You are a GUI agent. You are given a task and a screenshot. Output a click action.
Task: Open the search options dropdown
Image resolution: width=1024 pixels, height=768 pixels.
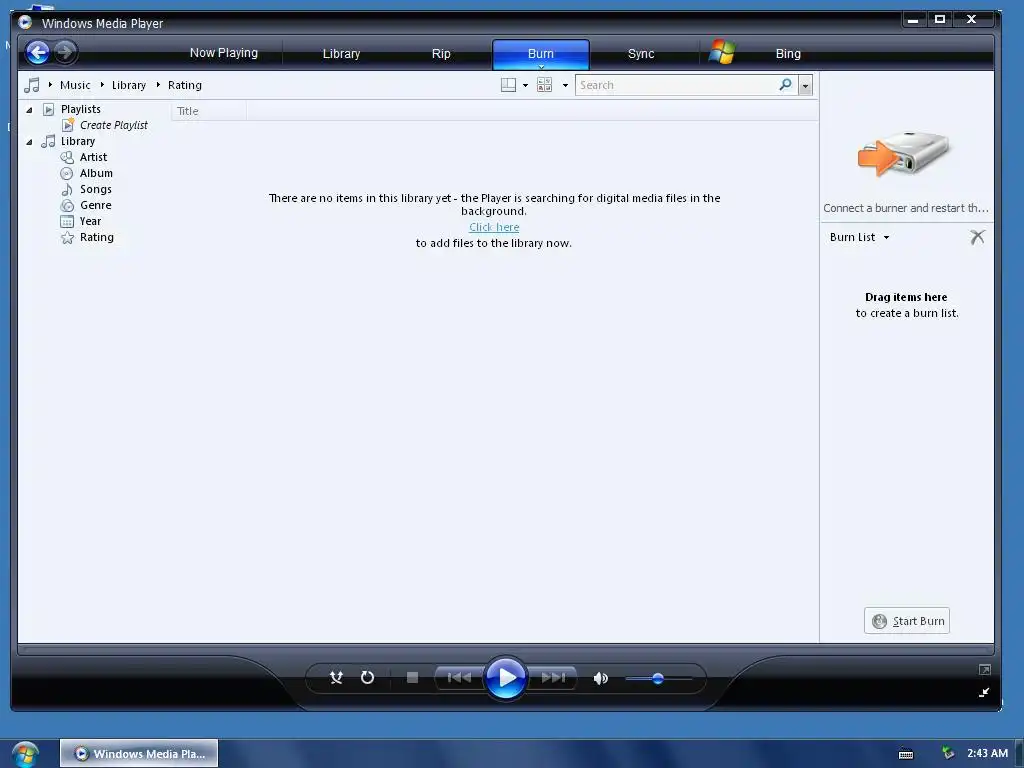point(805,85)
